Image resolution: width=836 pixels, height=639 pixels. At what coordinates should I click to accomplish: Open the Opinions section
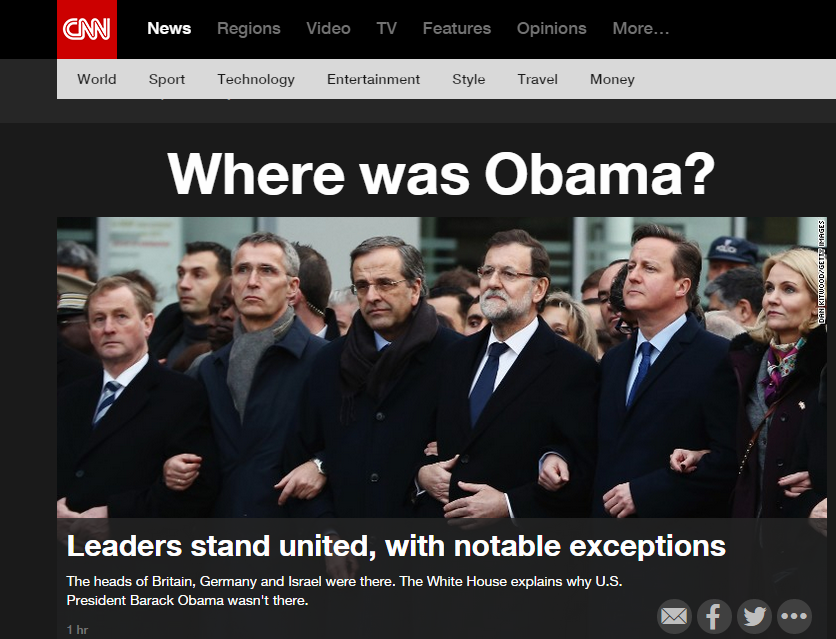pos(551,28)
